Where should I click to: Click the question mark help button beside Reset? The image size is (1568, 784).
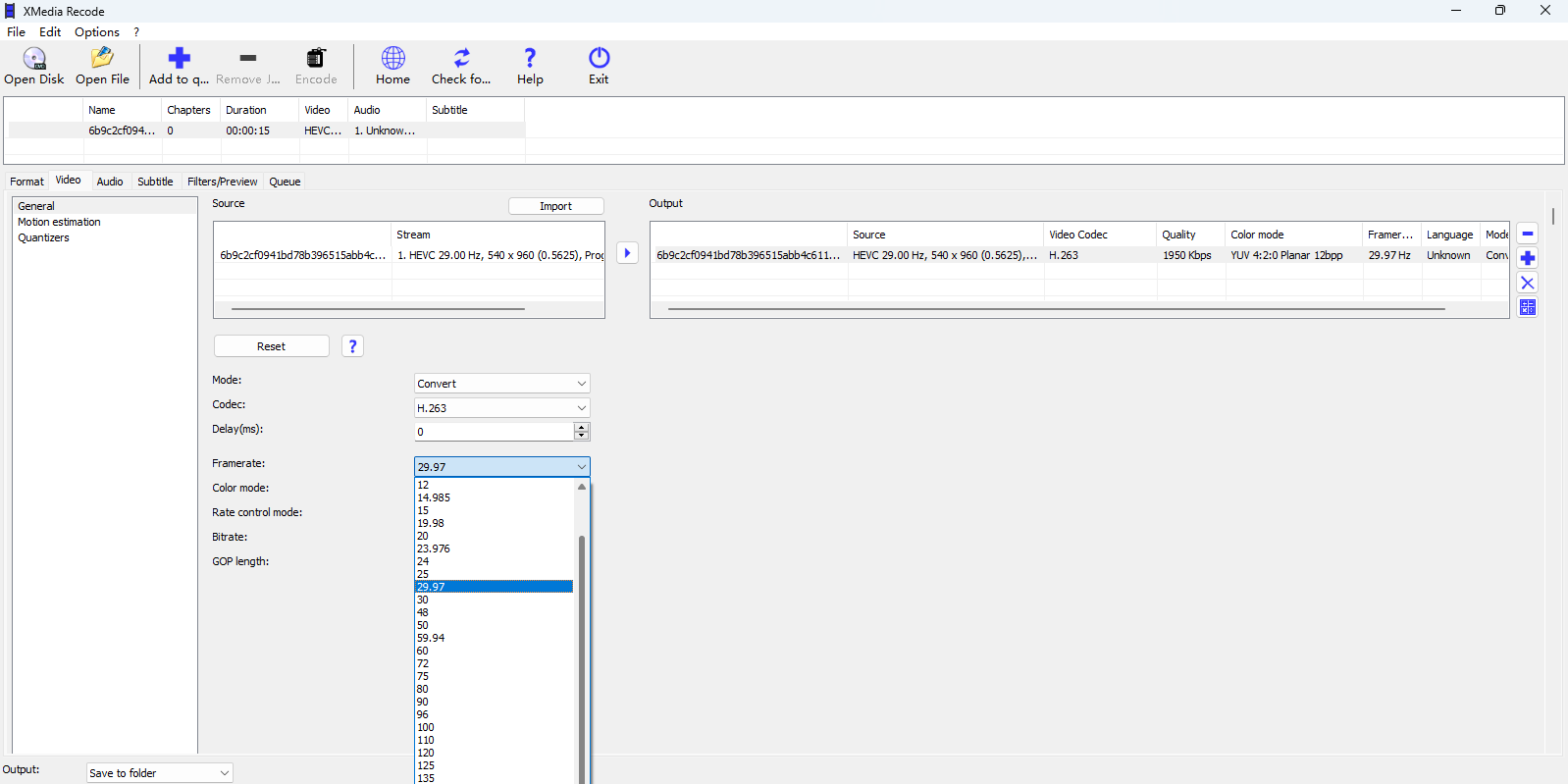[352, 346]
